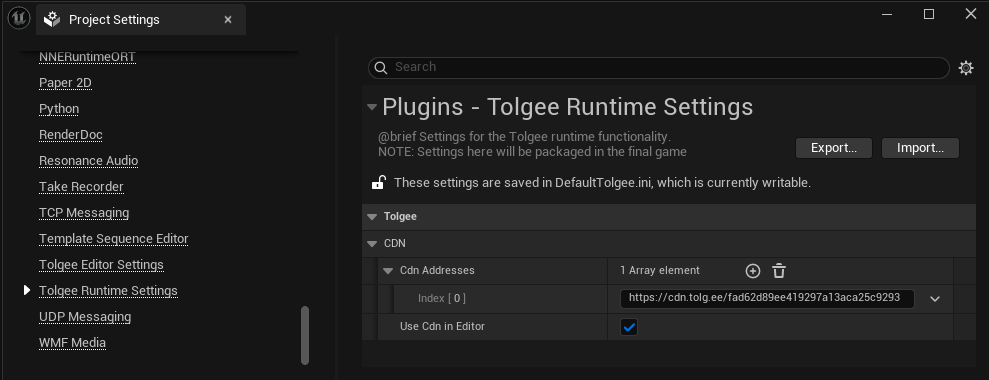
Task: Remove all Cdn Addresses elements with trash icon
Action: tap(779, 271)
